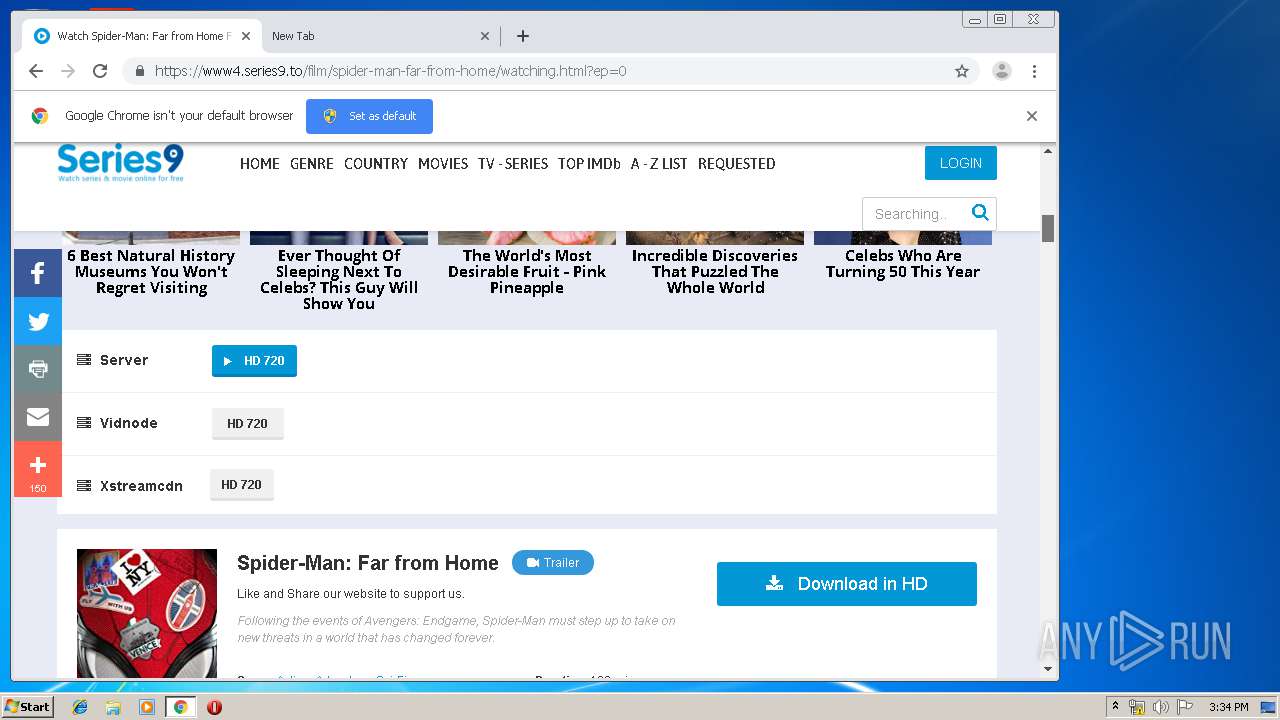The width and height of the screenshot is (1280, 720).
Task: Click the site lock icon in address bar
Action: pyautogui.click(x=139, y=71)
